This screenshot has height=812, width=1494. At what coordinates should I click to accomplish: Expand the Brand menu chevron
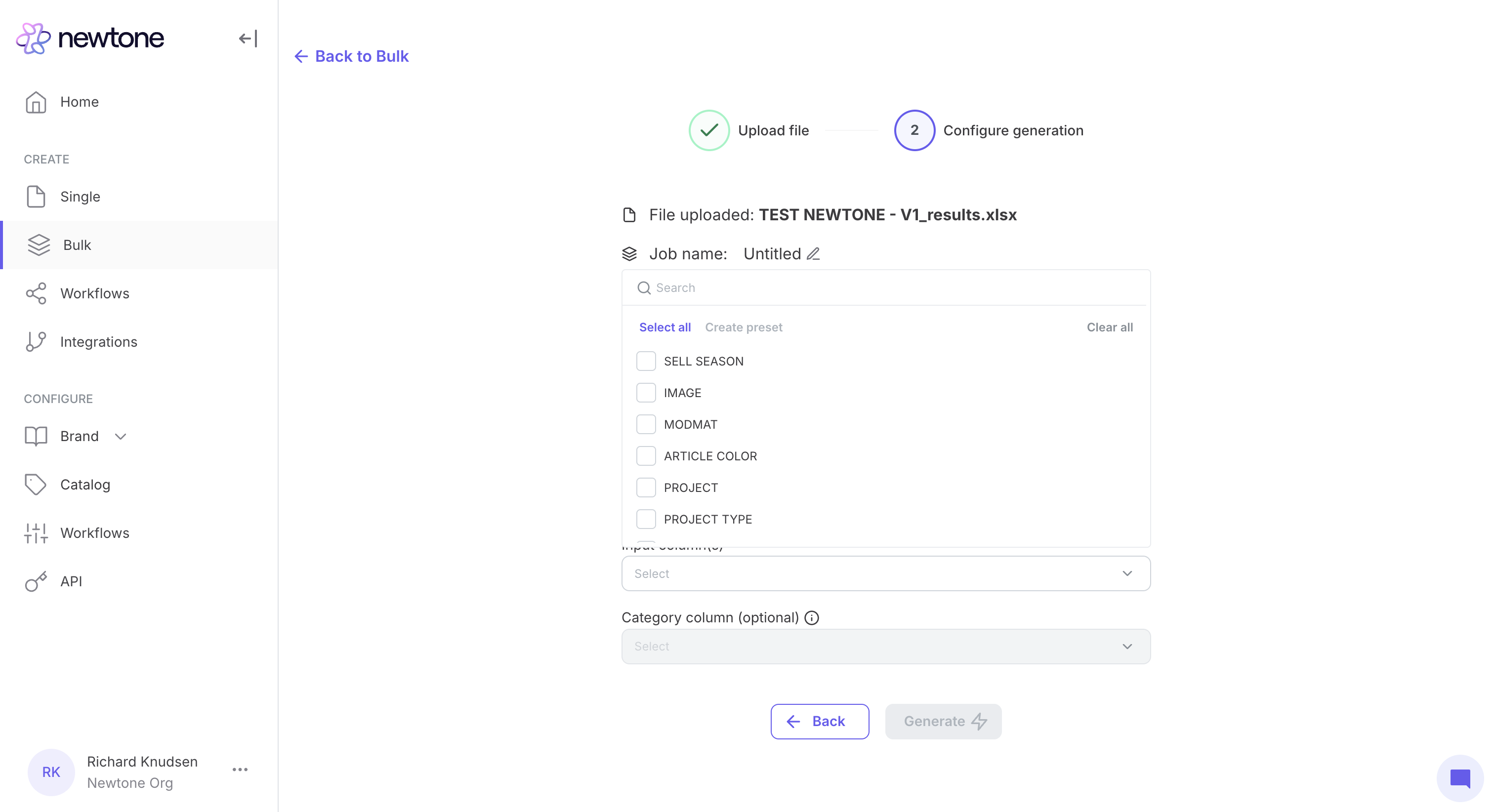click(x=121, y=436)
